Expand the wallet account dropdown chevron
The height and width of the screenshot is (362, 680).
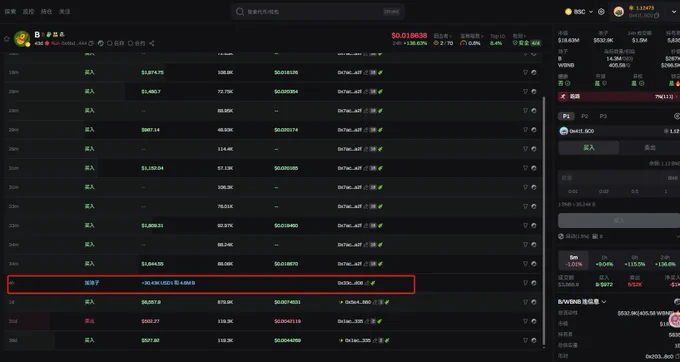pos(674,12)
